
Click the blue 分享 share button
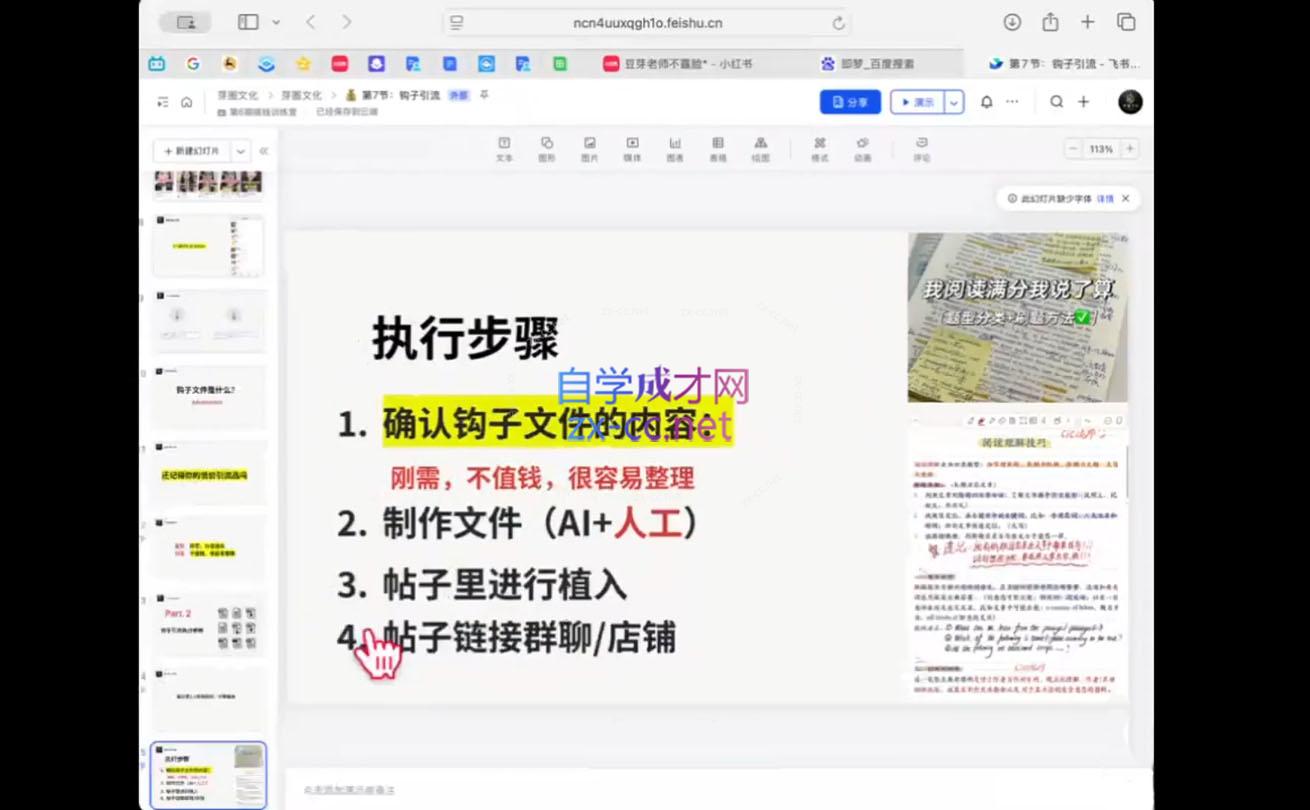click(x=850, y=102)
